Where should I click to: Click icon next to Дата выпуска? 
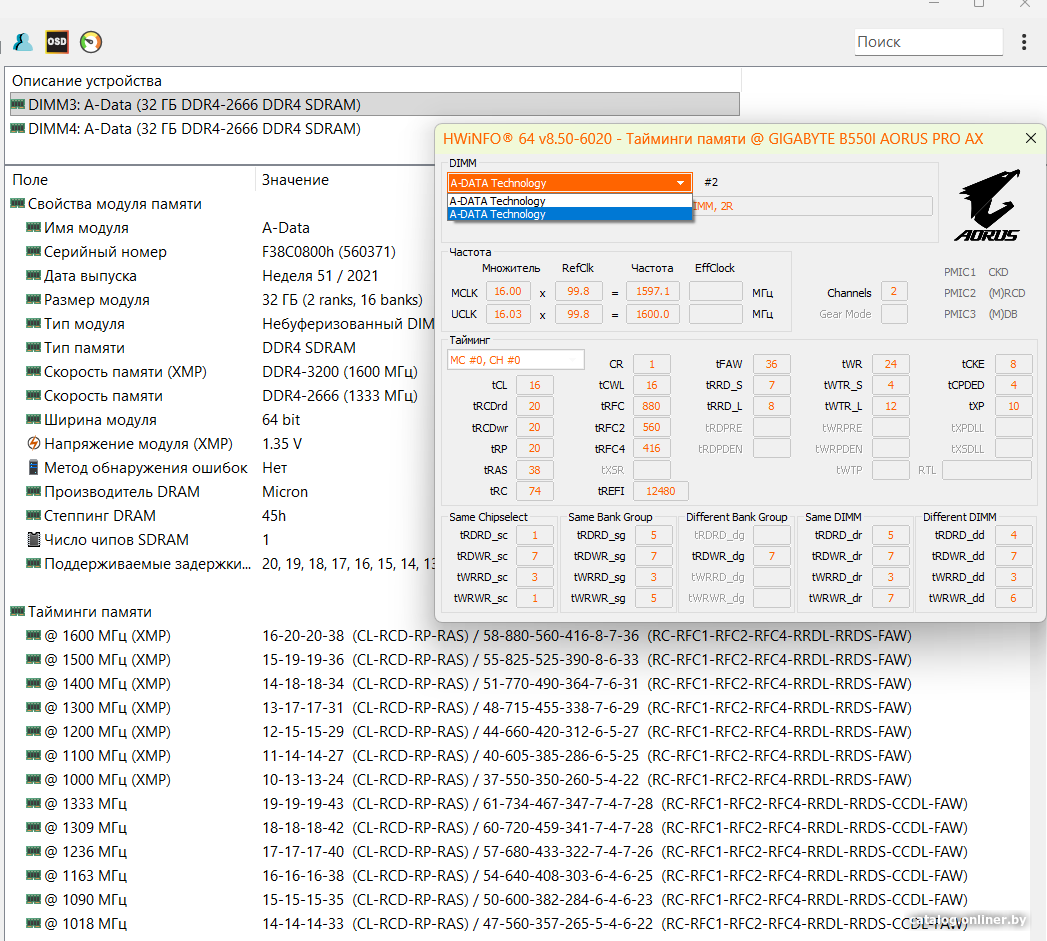tap(33, 275)
